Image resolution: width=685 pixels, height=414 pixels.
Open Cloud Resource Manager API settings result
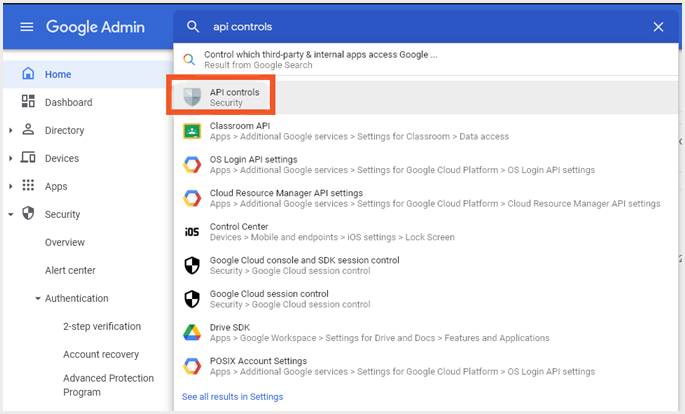coord(426,198)
